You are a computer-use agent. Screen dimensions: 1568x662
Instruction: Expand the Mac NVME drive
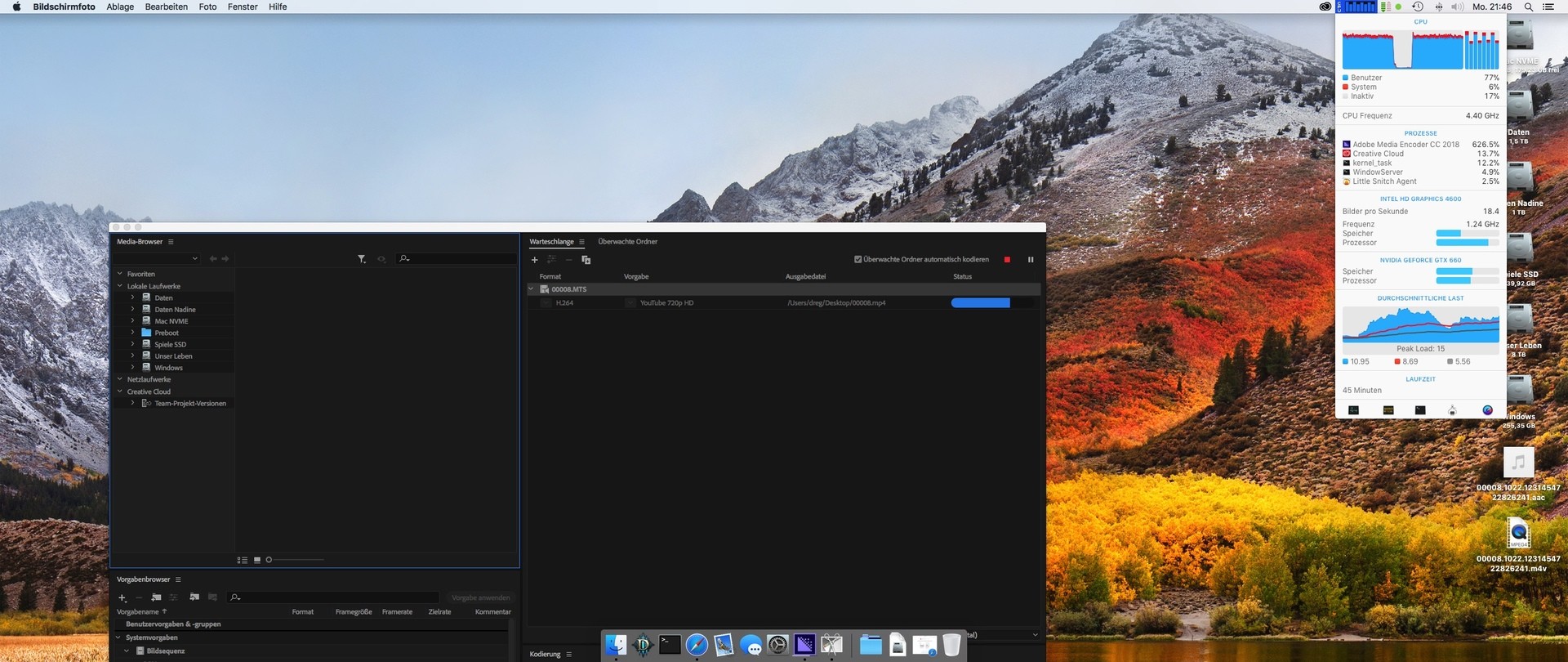click(x=132, y=321)
